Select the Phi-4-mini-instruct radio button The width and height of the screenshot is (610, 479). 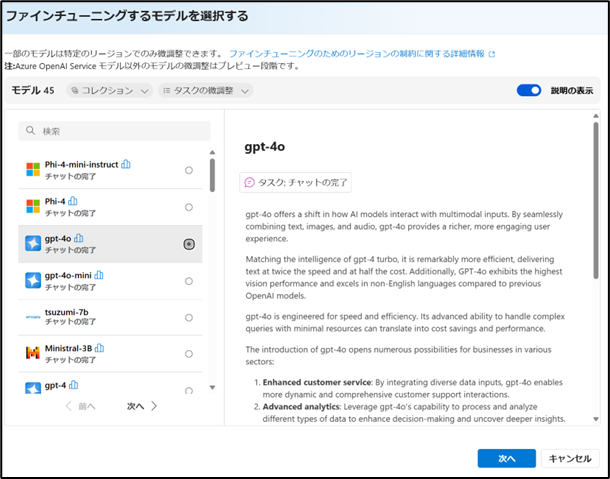(189, 170)
